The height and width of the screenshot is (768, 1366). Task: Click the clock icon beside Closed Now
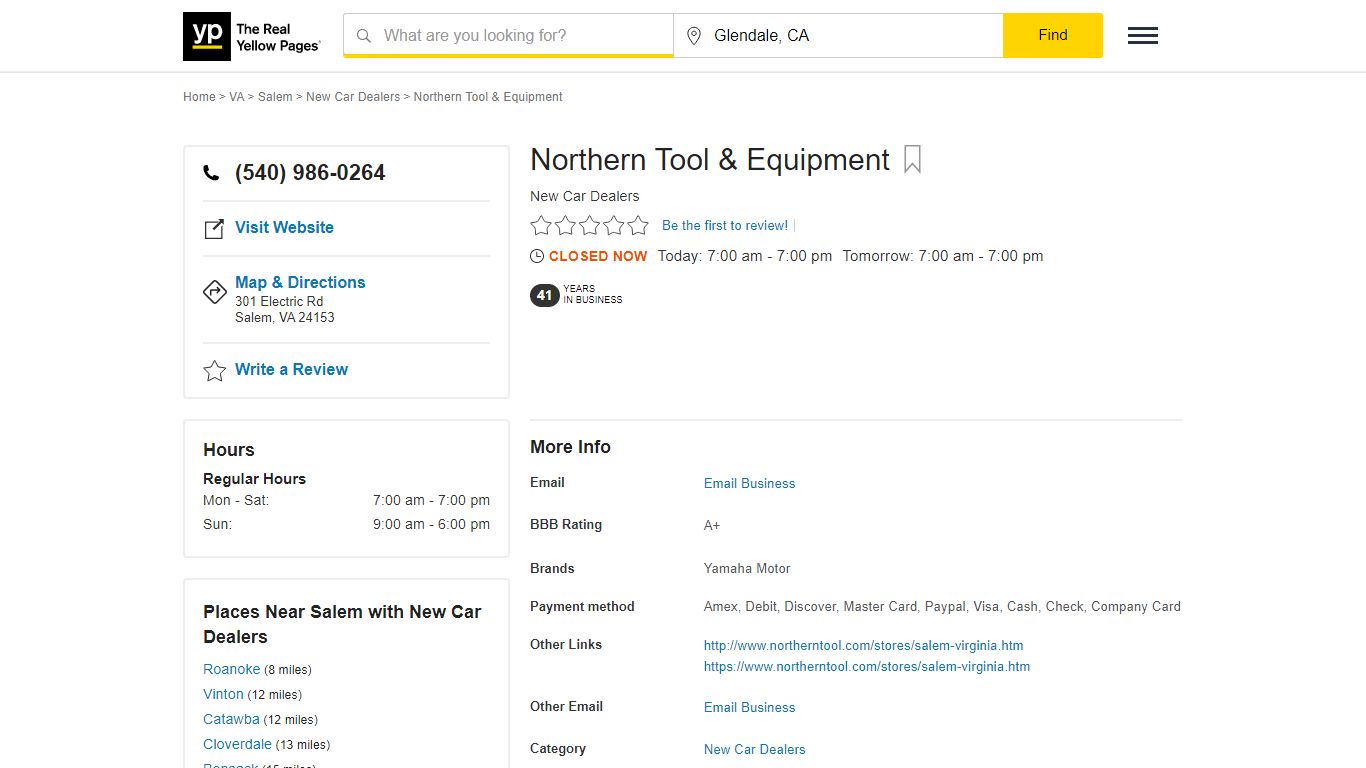pyautogui.click(x=537, y=256)
